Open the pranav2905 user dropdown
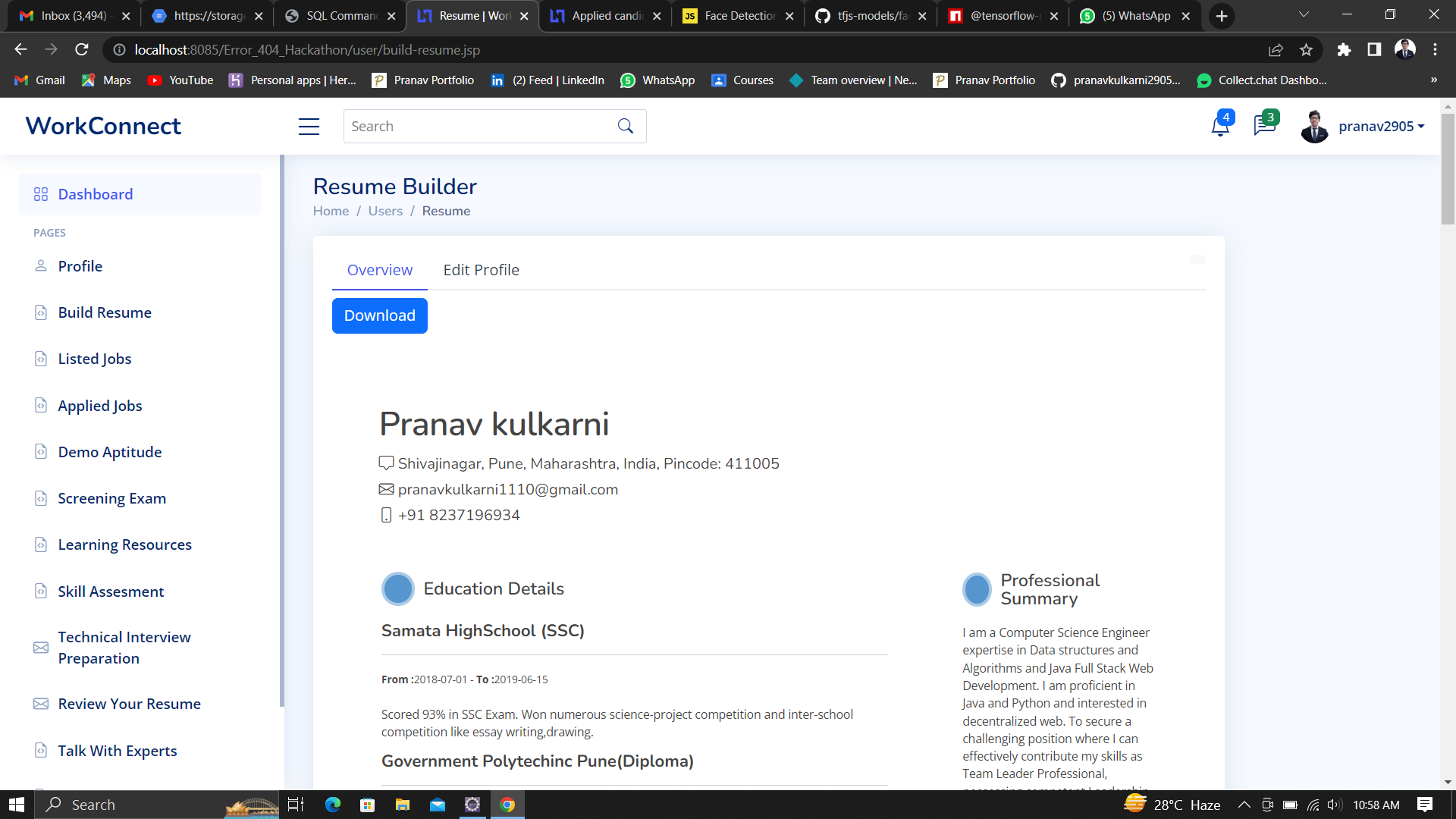The width and height of the screenshot is (1456, 819). click(1380, 127)
